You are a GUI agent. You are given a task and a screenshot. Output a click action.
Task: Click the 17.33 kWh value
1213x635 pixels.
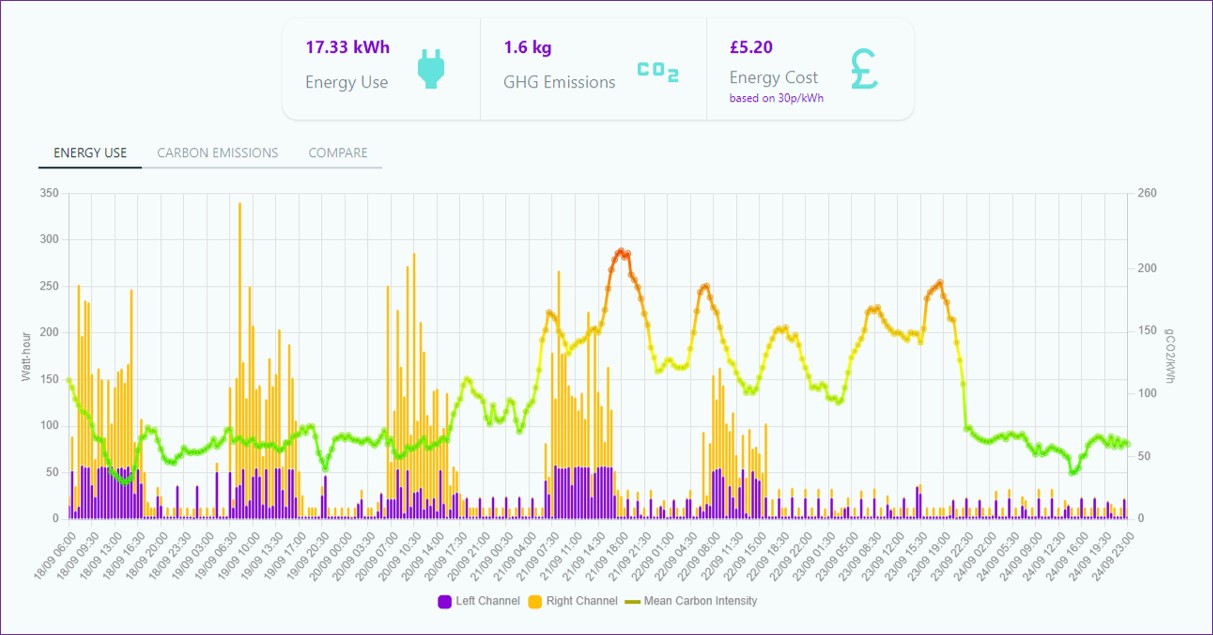pyautogui.click(x=348, y=47)
